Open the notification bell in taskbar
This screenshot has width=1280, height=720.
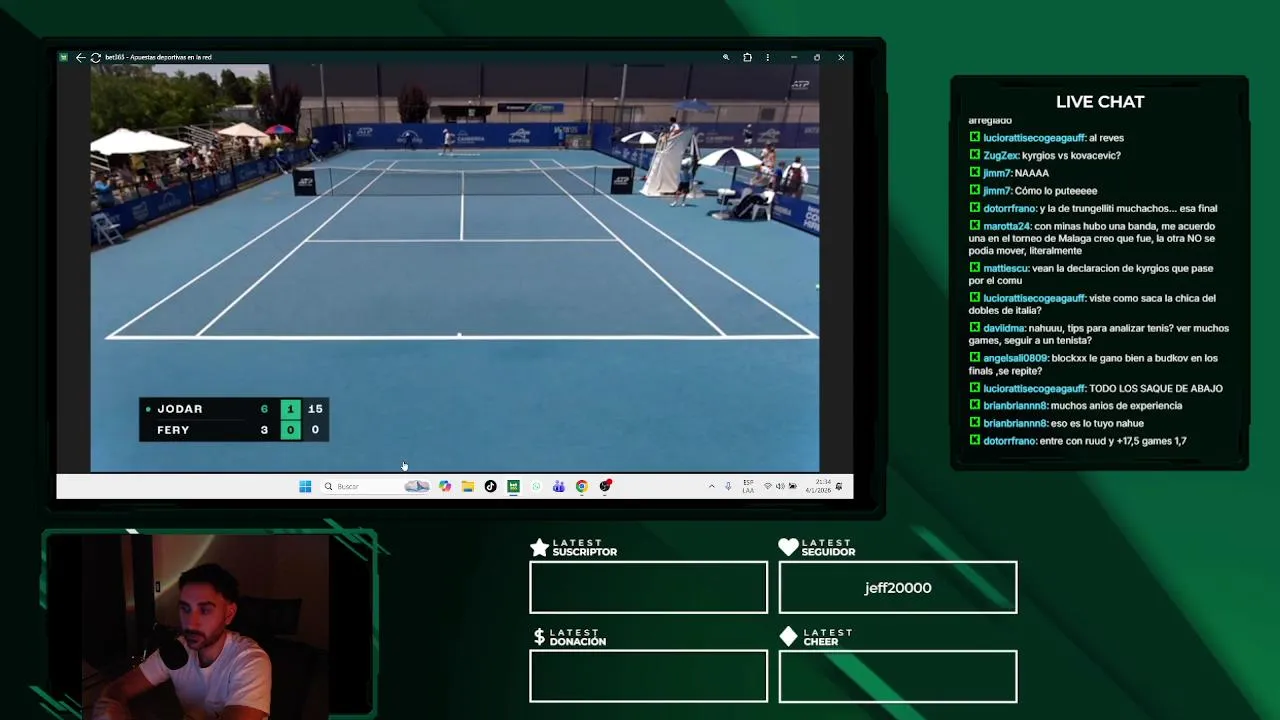coord(839,486)
